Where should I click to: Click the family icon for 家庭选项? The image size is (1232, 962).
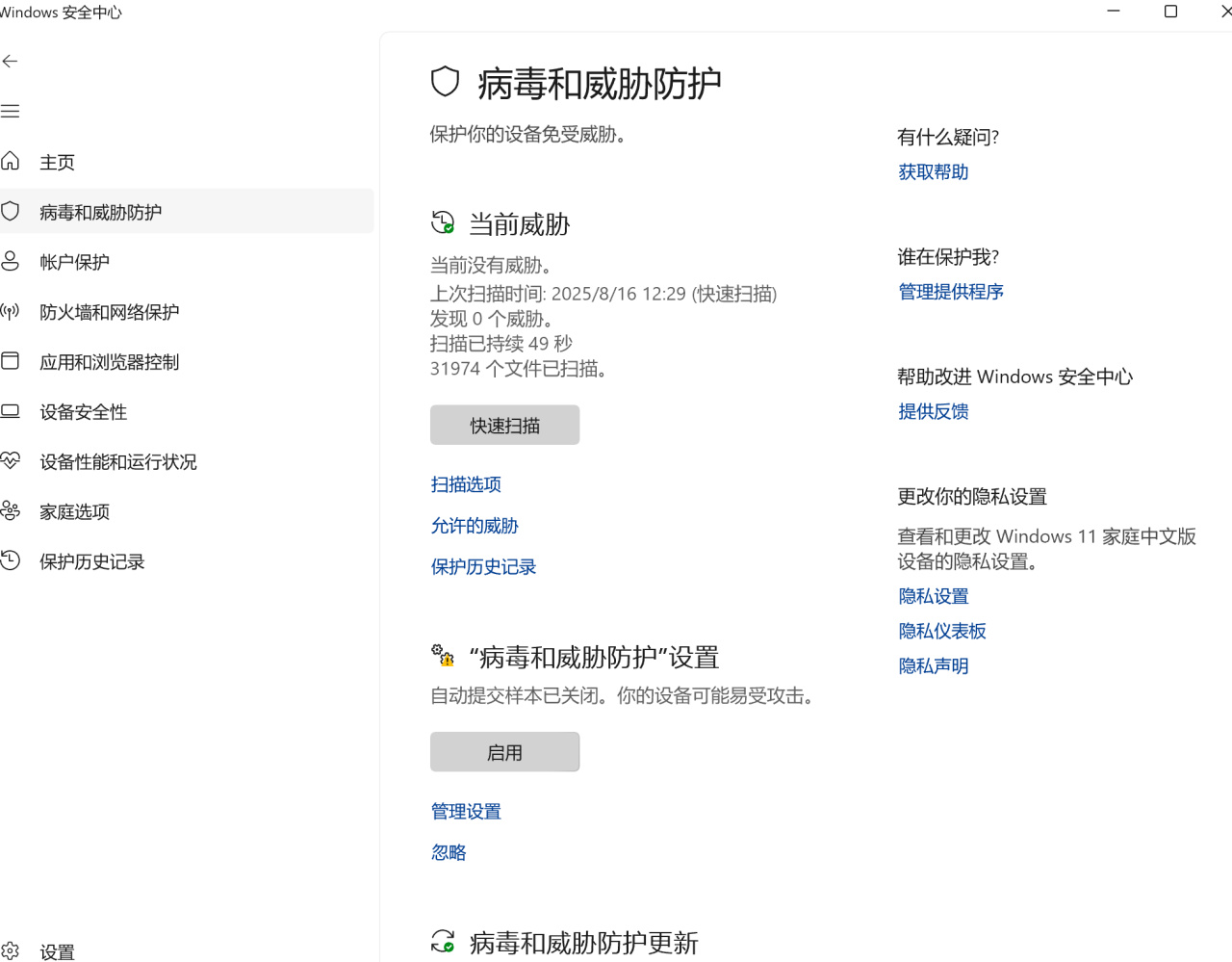click(x=11, y=511)
